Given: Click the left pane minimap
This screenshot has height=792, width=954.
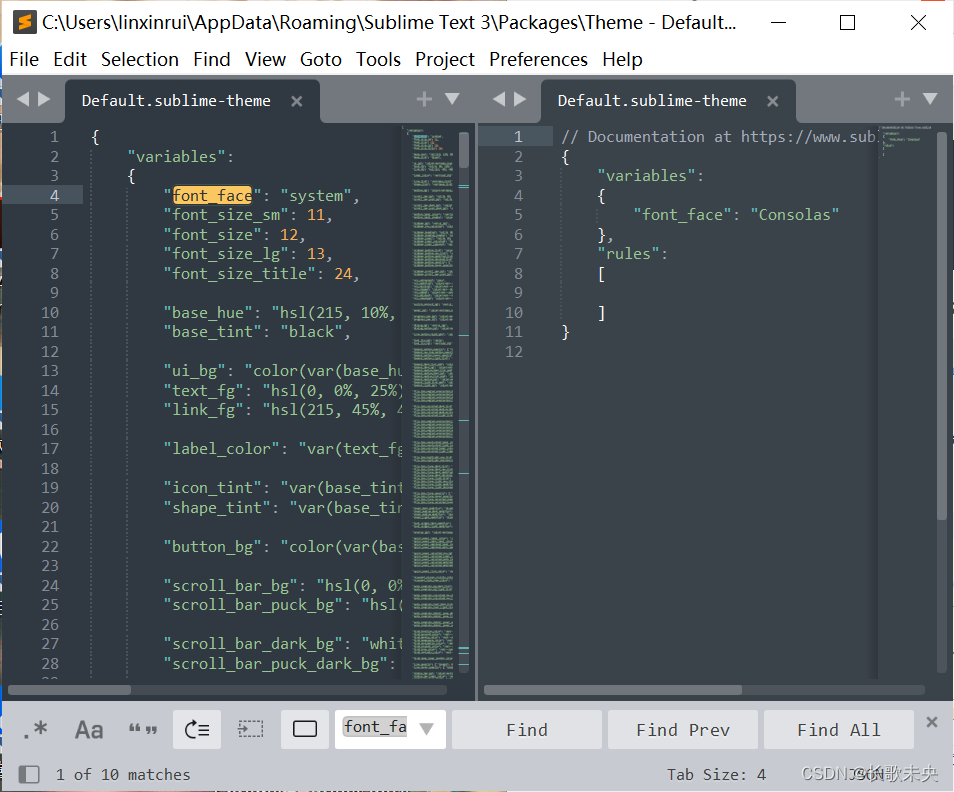Looking at the screenshot, I should click(431, 401).
